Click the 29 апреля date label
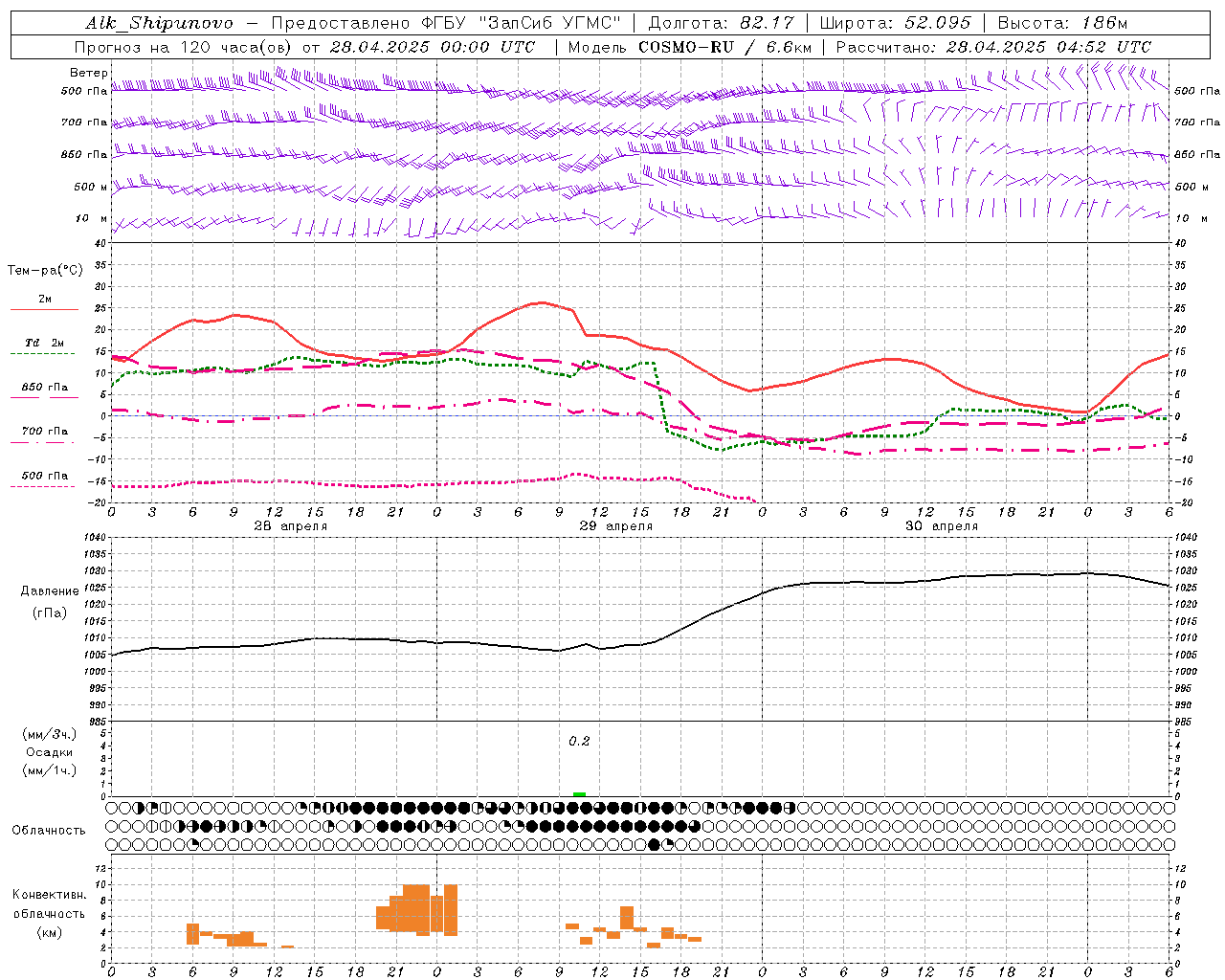Image resolution: width=1225 pixels, height=980 pixels. [x=616, y=526]
